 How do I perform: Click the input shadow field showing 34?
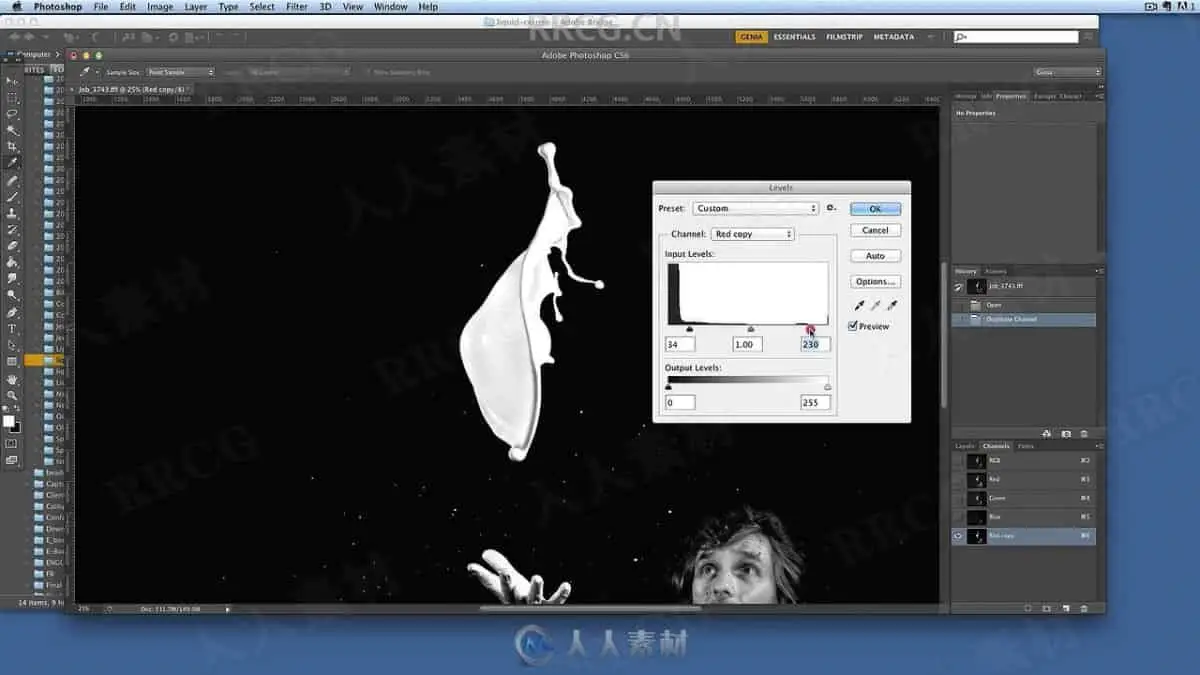pos(680,344)
